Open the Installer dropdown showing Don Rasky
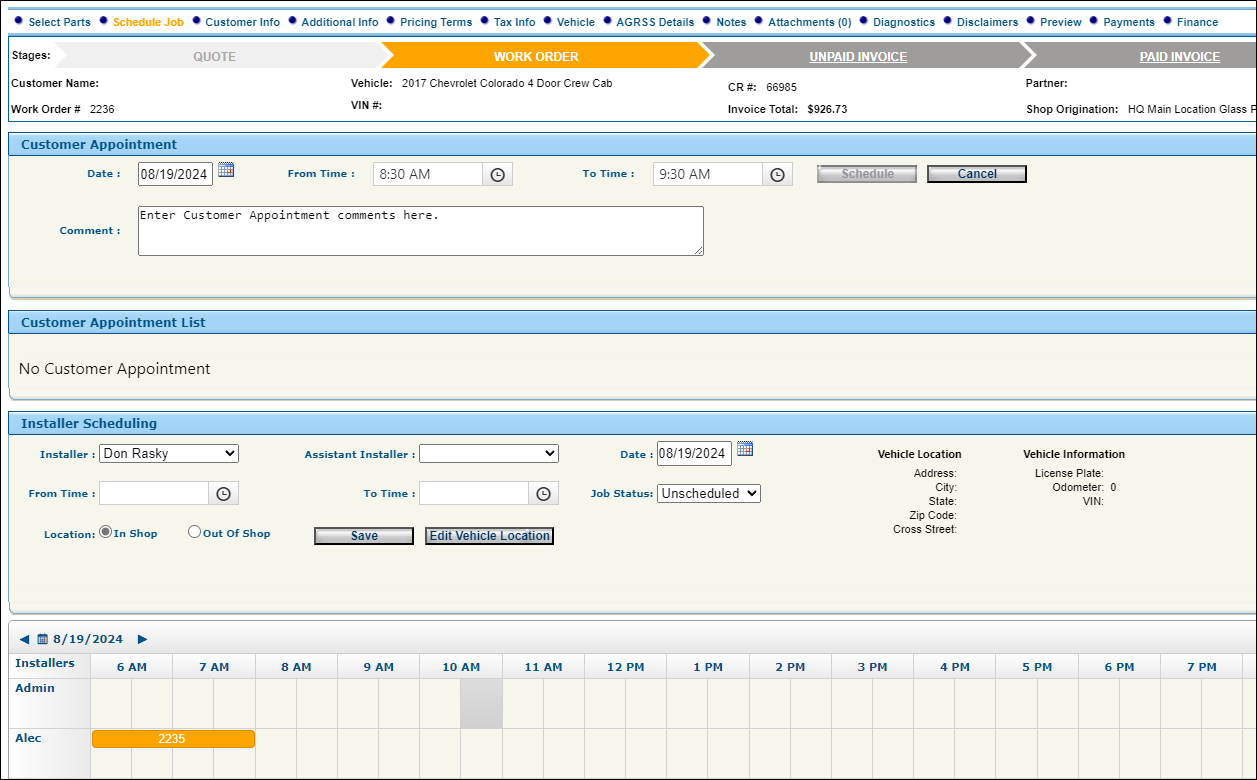The image size is (1257, 780). [x=169, y=453]
